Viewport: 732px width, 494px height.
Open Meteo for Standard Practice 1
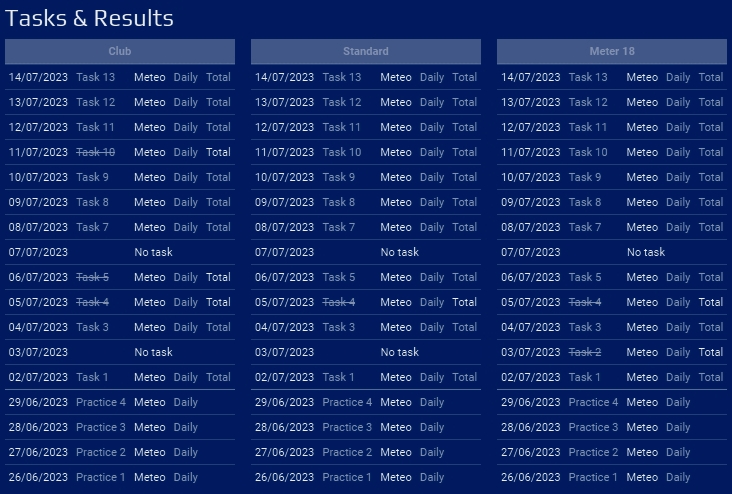pos(396,477)
